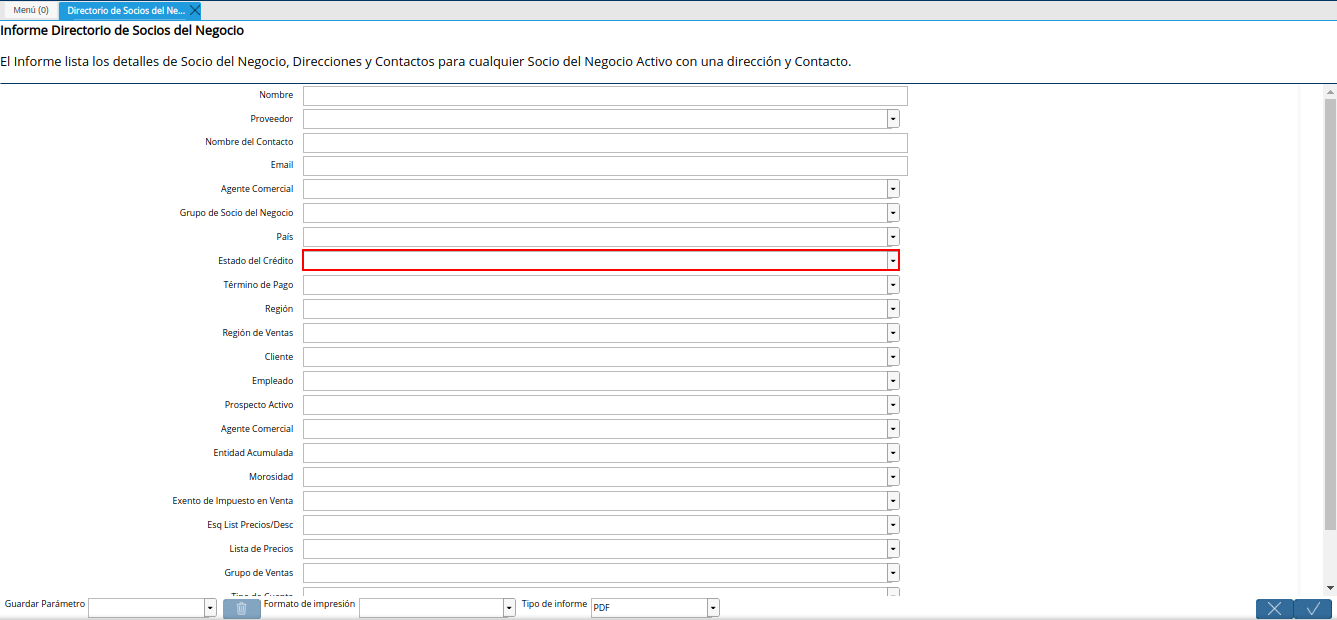1337x620 pixels.
Task: Confirm report with checkmark button
Action: tap(1313, 608)
